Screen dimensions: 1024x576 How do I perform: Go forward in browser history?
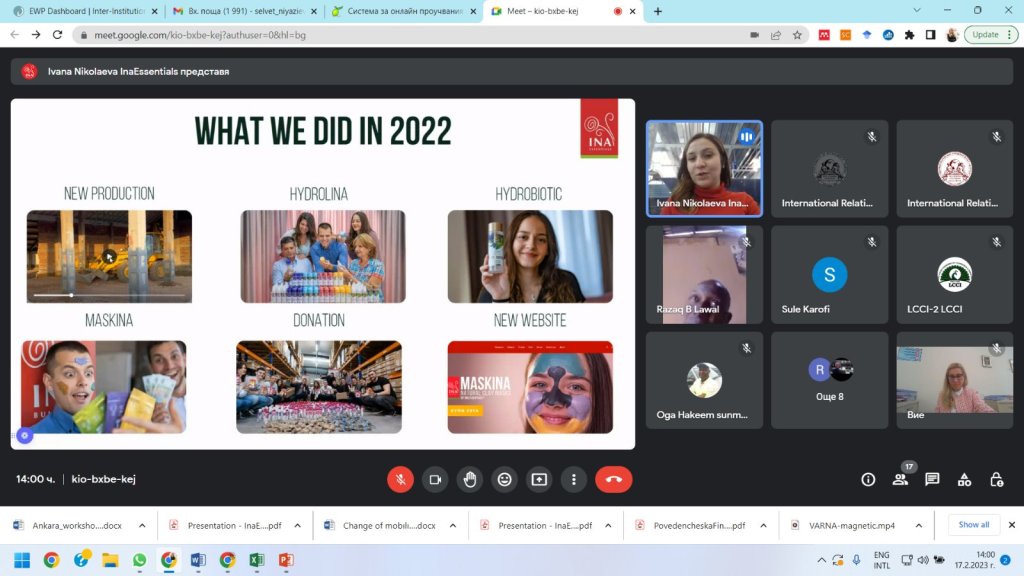tap(36, 35)
